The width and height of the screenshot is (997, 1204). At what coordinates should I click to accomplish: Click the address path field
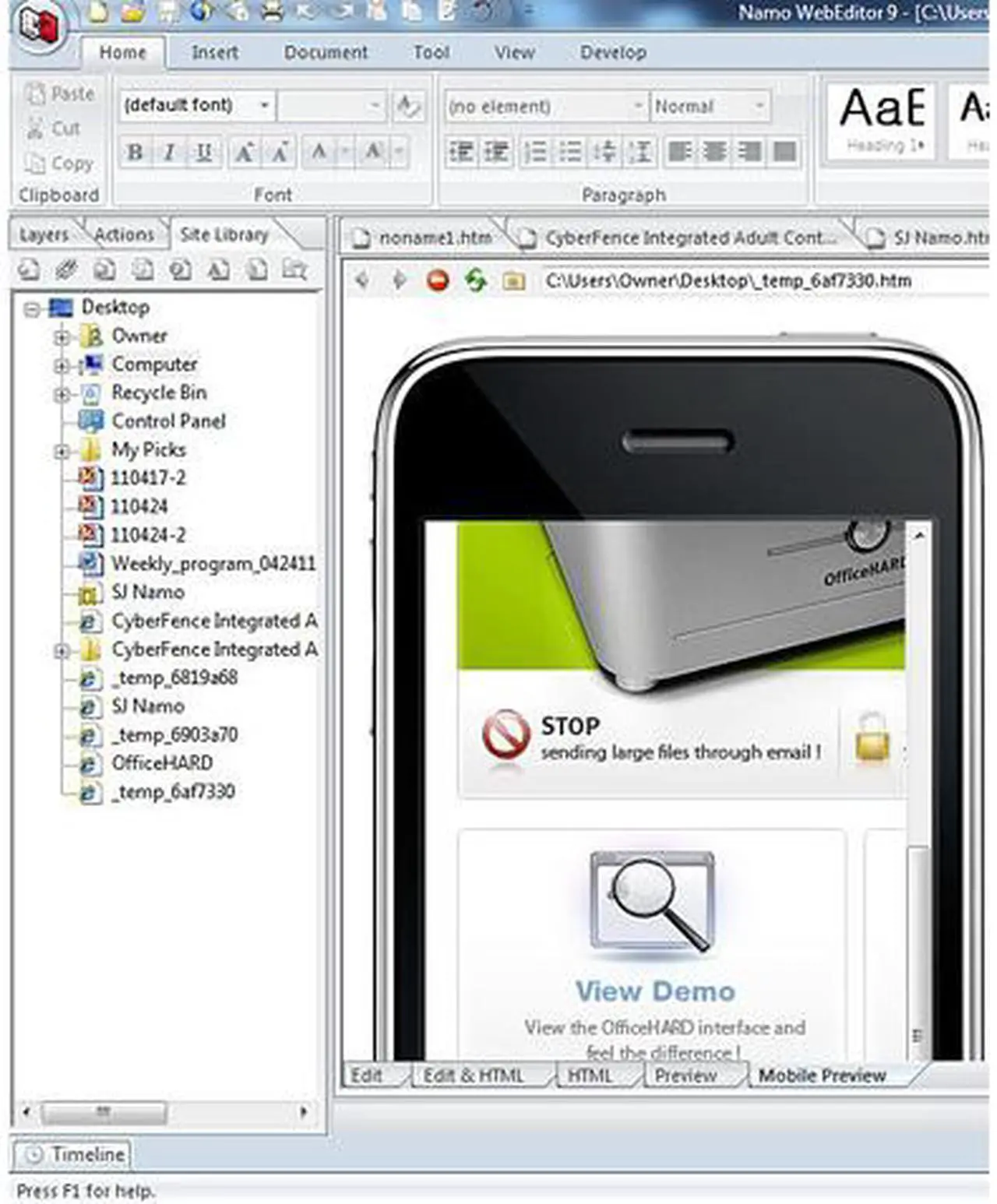pos(763,280)
